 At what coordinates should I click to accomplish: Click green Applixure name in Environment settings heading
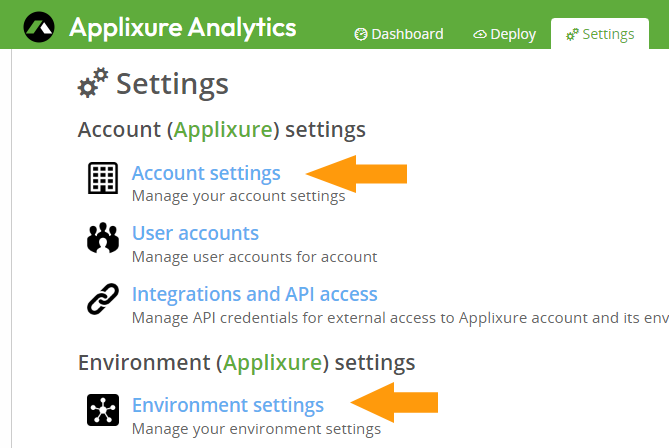[x=272, y=363]
